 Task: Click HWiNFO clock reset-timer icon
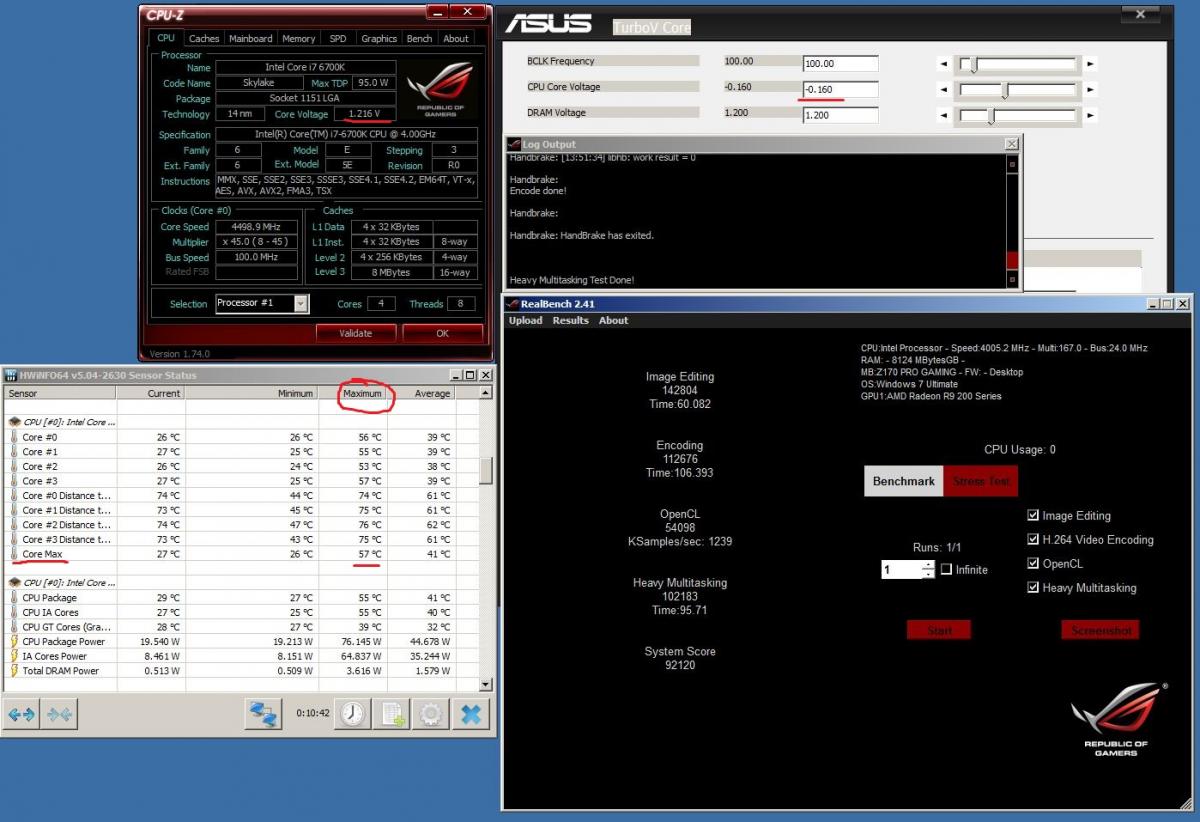353,714
